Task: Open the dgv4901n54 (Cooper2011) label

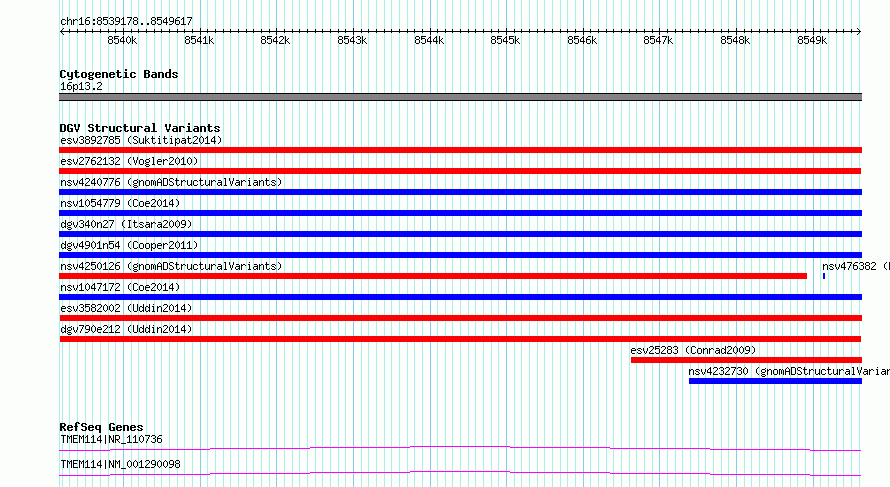Action: coord(129,245)
